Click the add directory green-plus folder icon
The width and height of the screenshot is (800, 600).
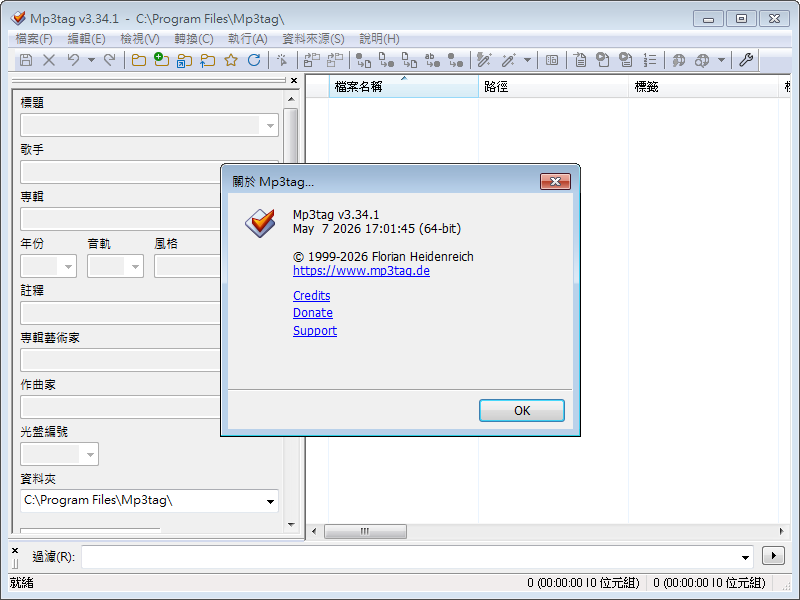161,60
